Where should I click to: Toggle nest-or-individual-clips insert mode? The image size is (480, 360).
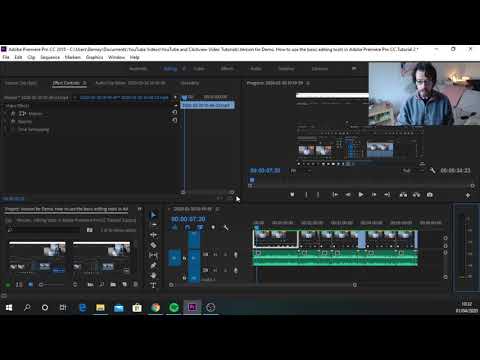175,228
